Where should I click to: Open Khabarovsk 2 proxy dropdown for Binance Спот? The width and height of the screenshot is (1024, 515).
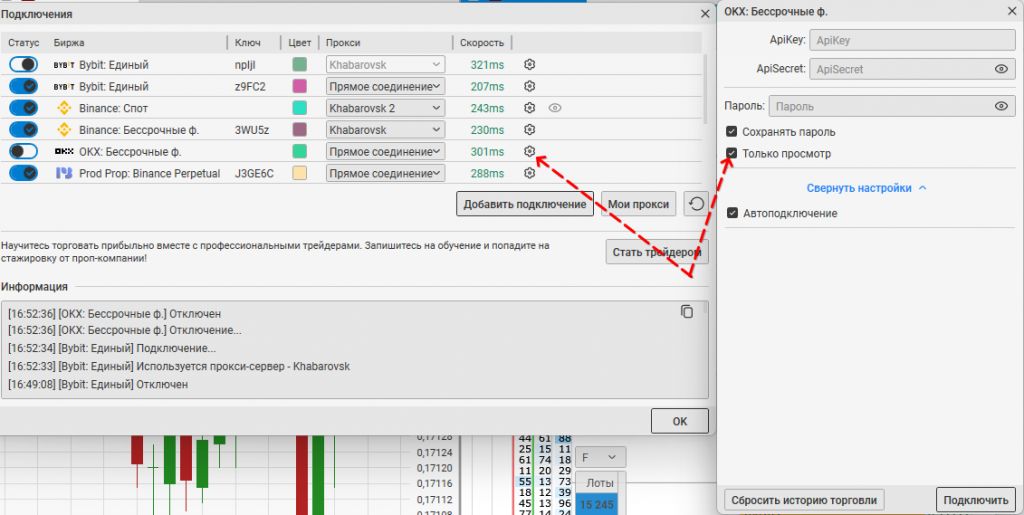pos(385,108)
